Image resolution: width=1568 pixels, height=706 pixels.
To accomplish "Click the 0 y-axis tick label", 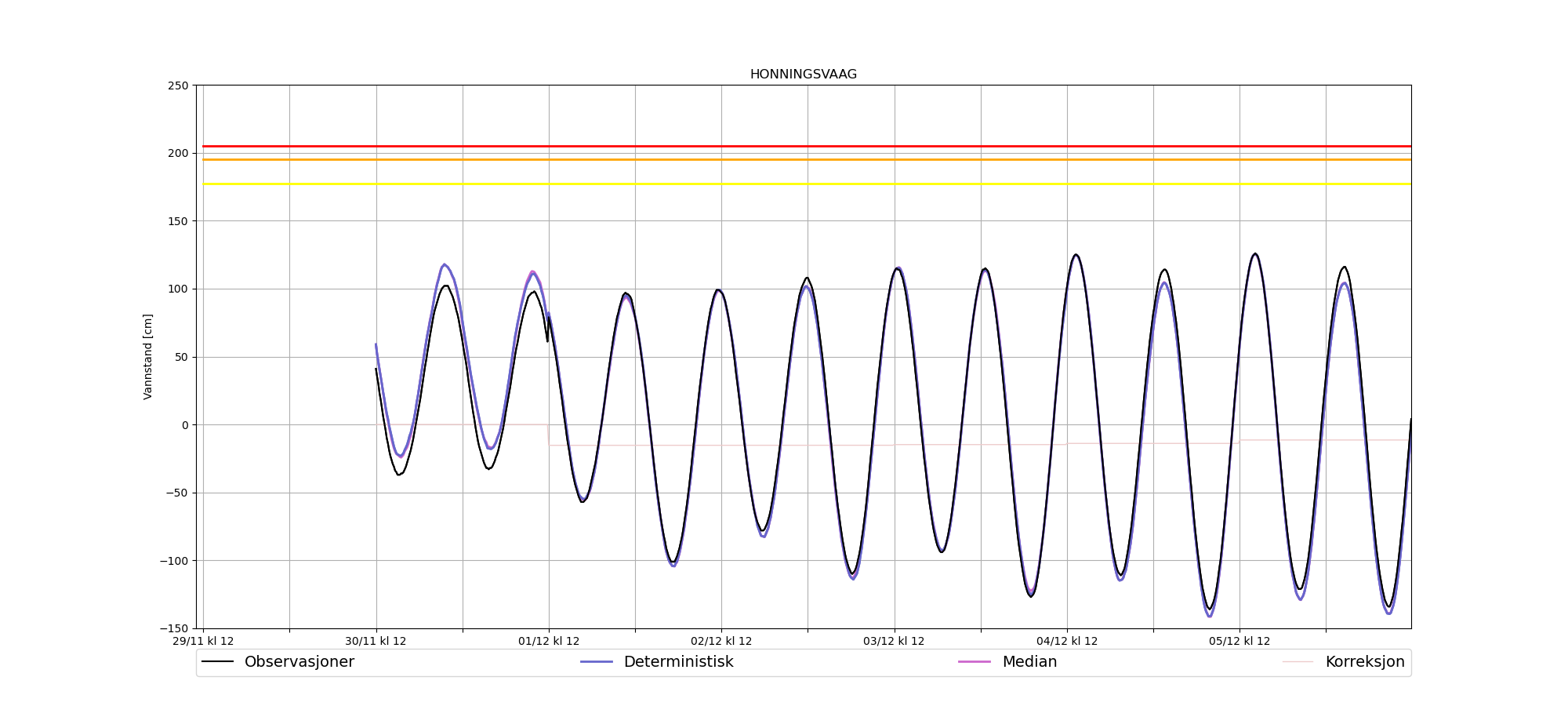I will click(185, 425).
